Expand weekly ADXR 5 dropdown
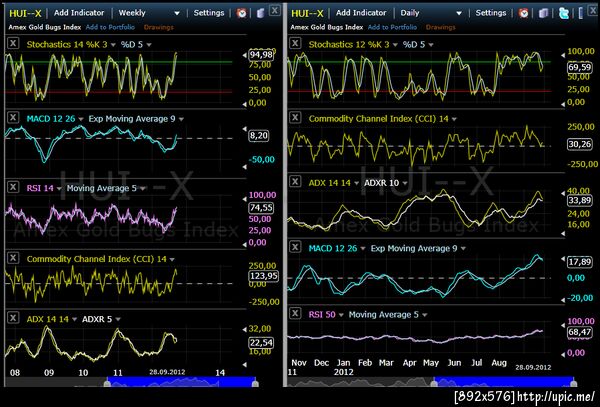The height and width of the screenshot is (407, 600). click(118, 319)
